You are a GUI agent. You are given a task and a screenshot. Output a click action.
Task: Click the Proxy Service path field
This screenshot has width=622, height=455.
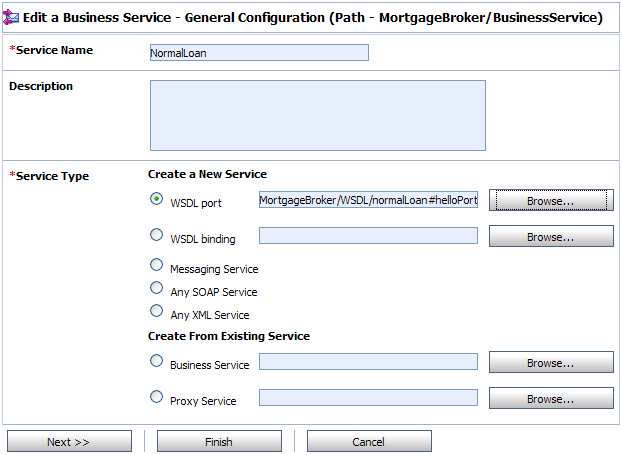(369, 397)
